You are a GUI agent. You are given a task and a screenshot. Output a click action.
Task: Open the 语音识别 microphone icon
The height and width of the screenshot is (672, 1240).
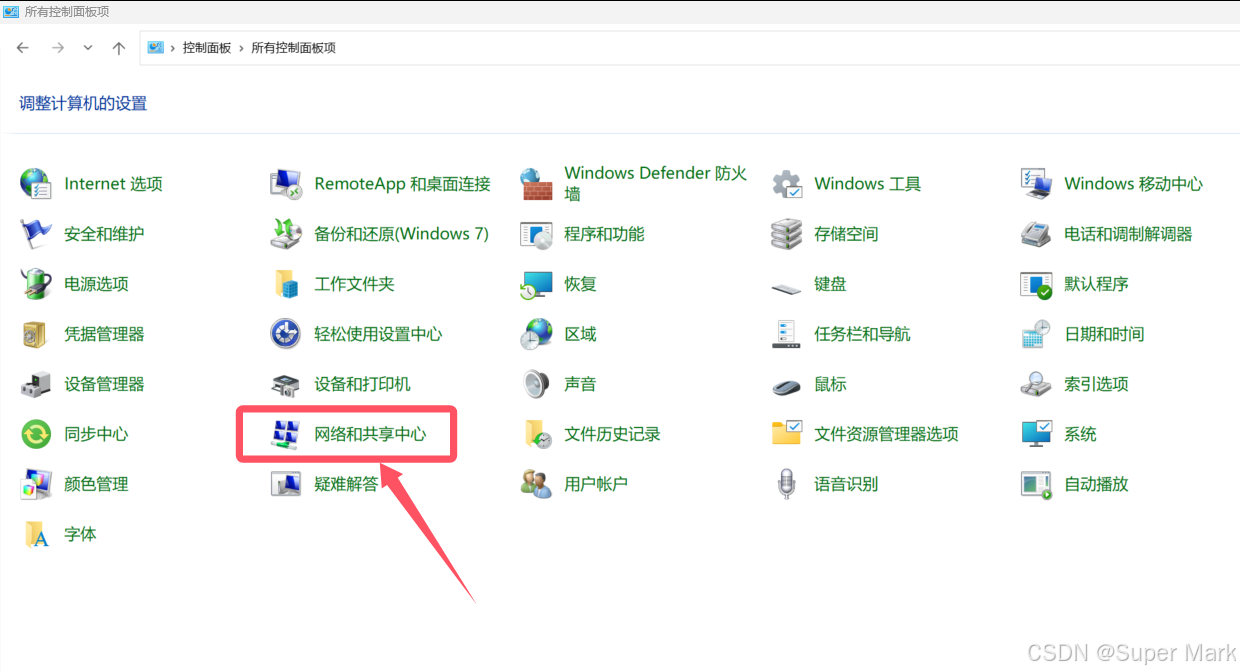(x=786, y=484)
